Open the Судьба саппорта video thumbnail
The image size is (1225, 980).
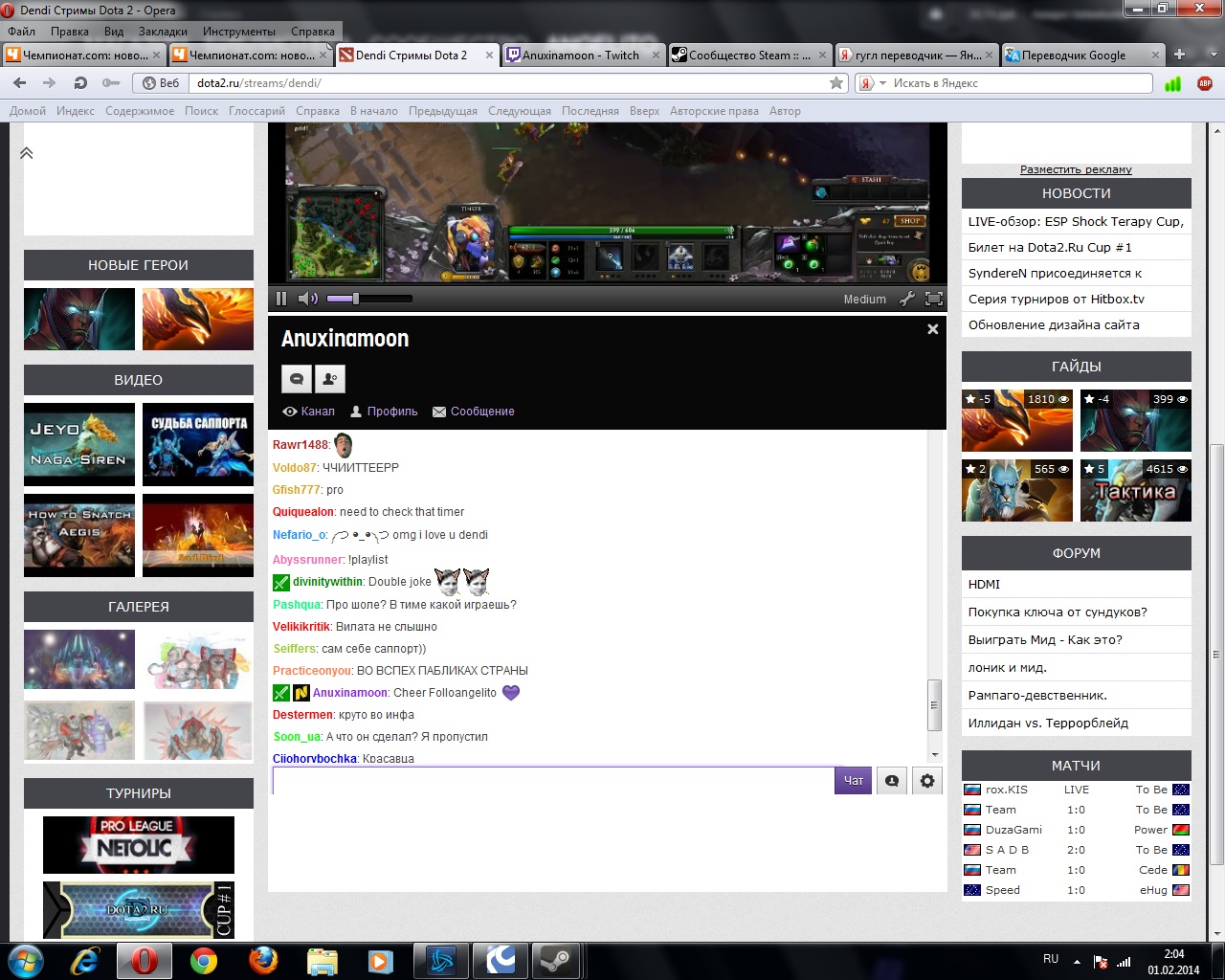click(x=198, y=445)
